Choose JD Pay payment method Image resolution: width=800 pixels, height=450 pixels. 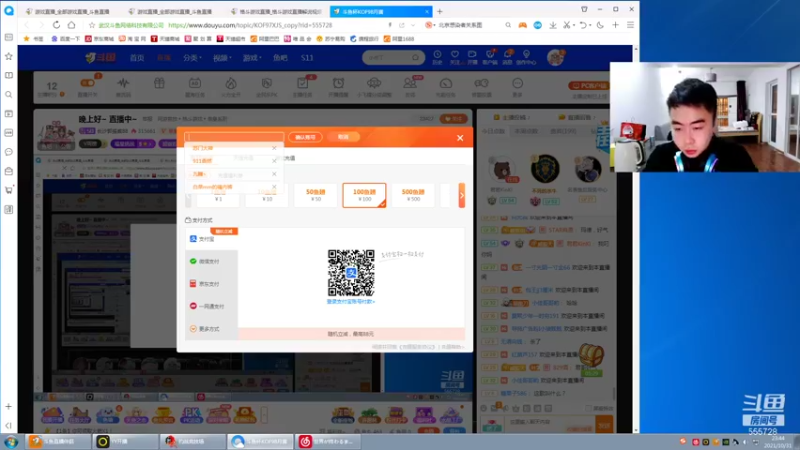pos(211,284)
